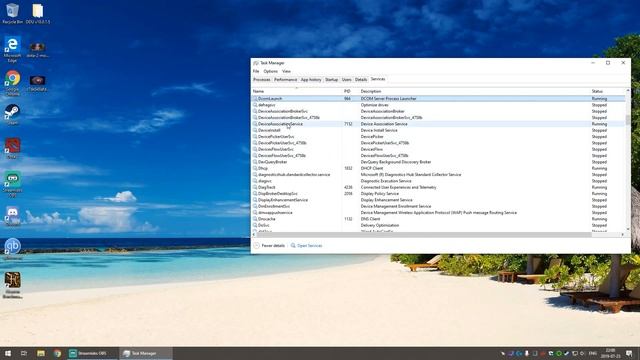Open Chrome from the taskbar
The image size is (640, 360).
tap(57, 353)
